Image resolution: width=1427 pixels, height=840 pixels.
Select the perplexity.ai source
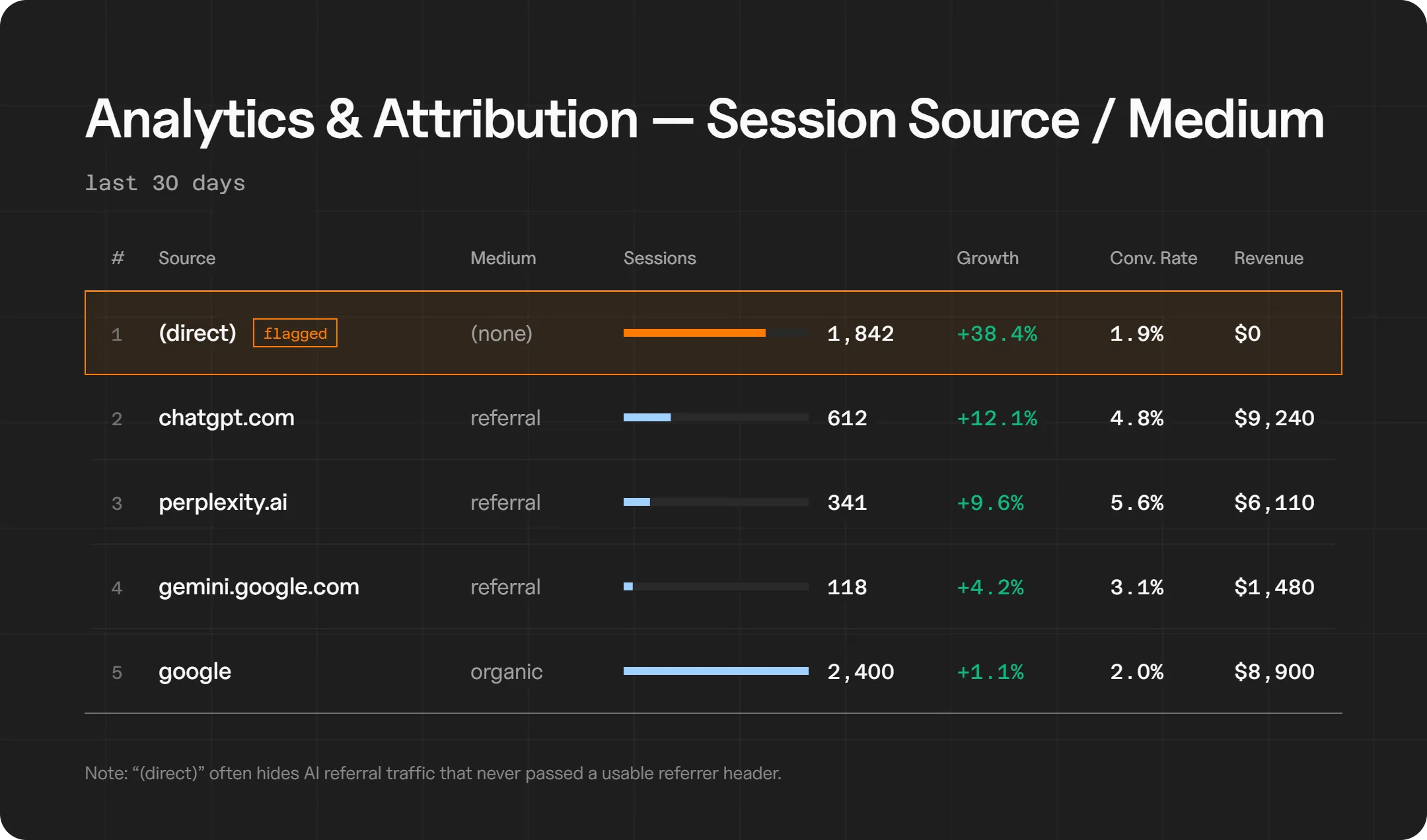[x=223, y=503]
